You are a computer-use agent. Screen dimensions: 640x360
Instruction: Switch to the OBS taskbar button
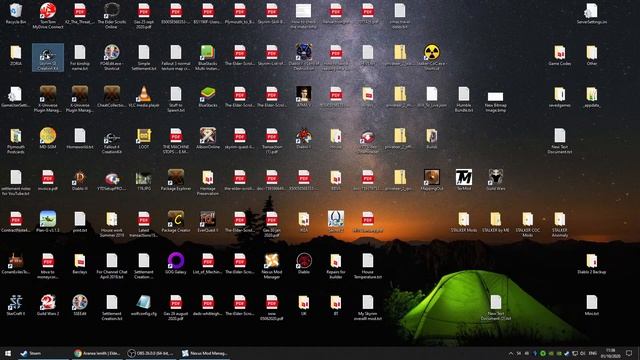click(150, 353)
